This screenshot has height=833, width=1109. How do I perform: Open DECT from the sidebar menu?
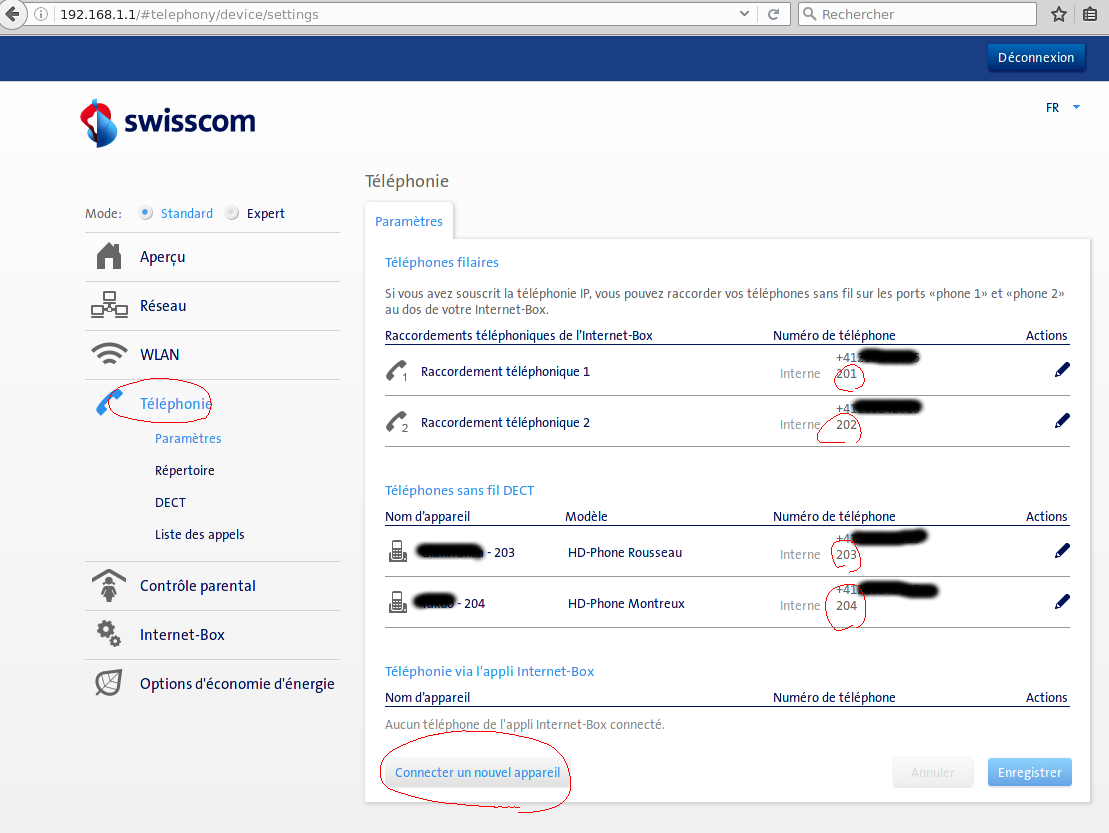coord(170,502)
